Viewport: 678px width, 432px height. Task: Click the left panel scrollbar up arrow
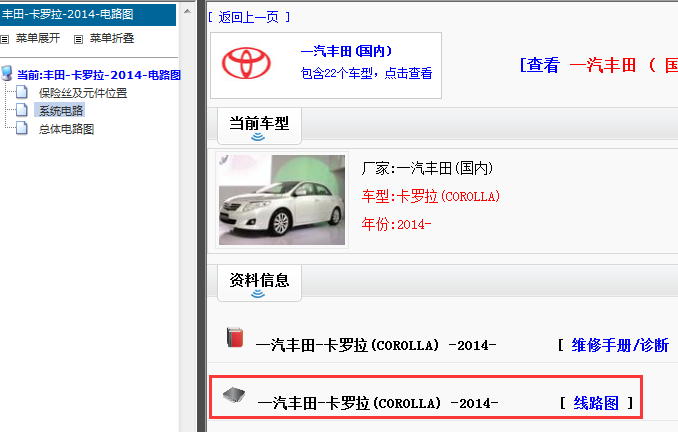[187, 11]
